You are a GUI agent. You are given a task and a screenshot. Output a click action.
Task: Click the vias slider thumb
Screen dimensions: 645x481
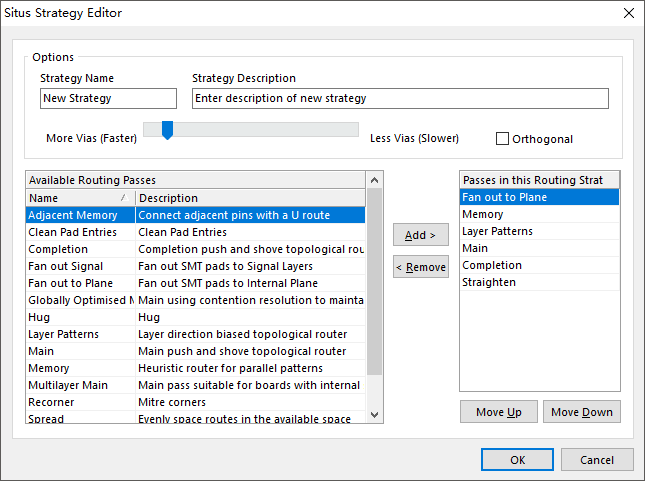(x=167, y=130)
